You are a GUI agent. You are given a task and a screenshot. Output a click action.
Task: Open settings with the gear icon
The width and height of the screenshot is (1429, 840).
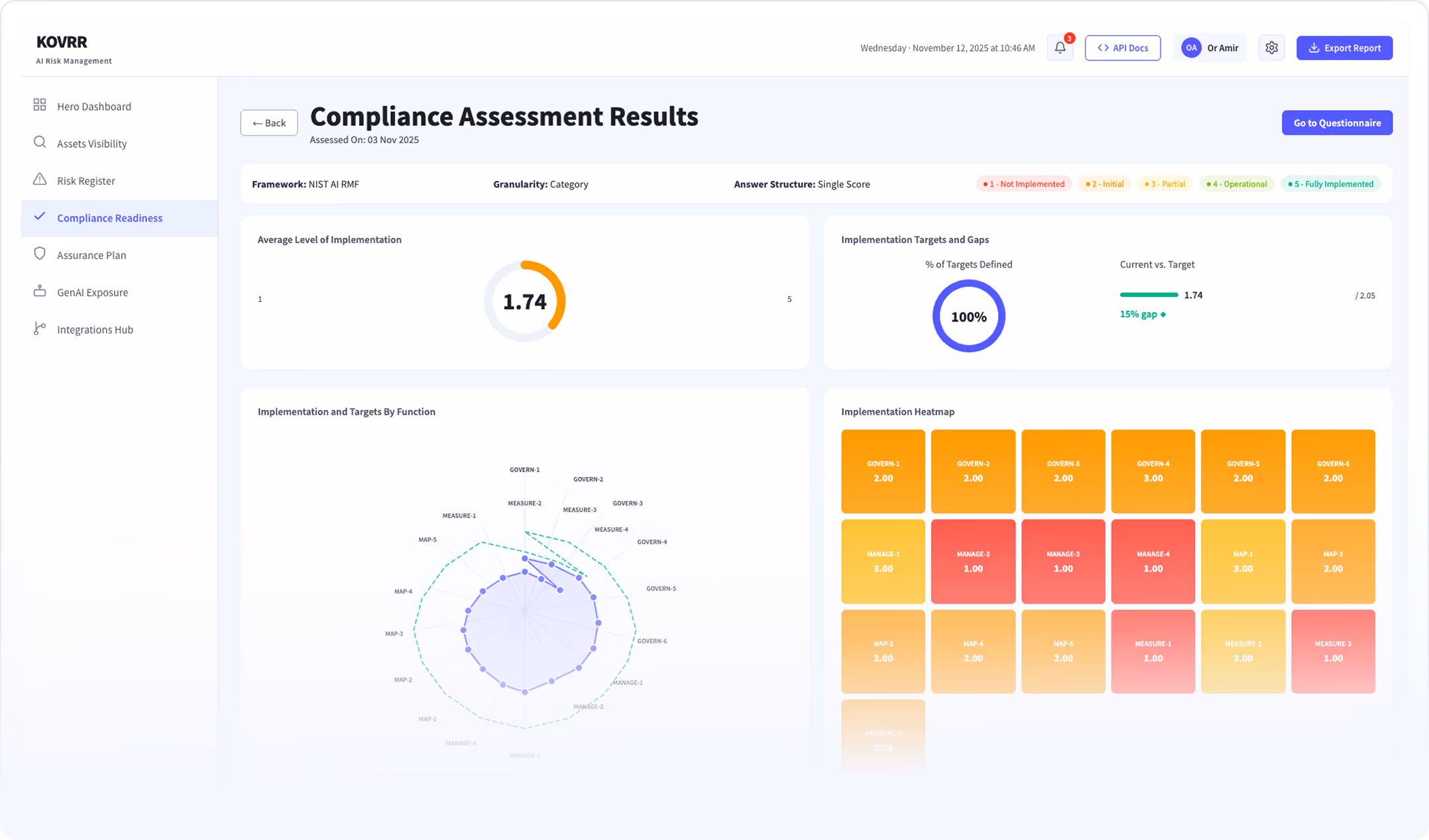click(1271, 48)
